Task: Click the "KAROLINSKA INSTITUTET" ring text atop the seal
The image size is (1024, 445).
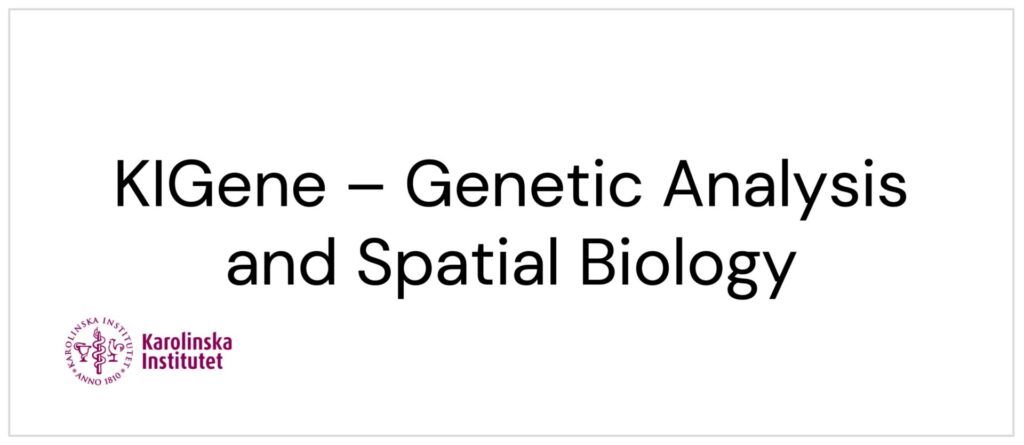Action: click(101, 323)
